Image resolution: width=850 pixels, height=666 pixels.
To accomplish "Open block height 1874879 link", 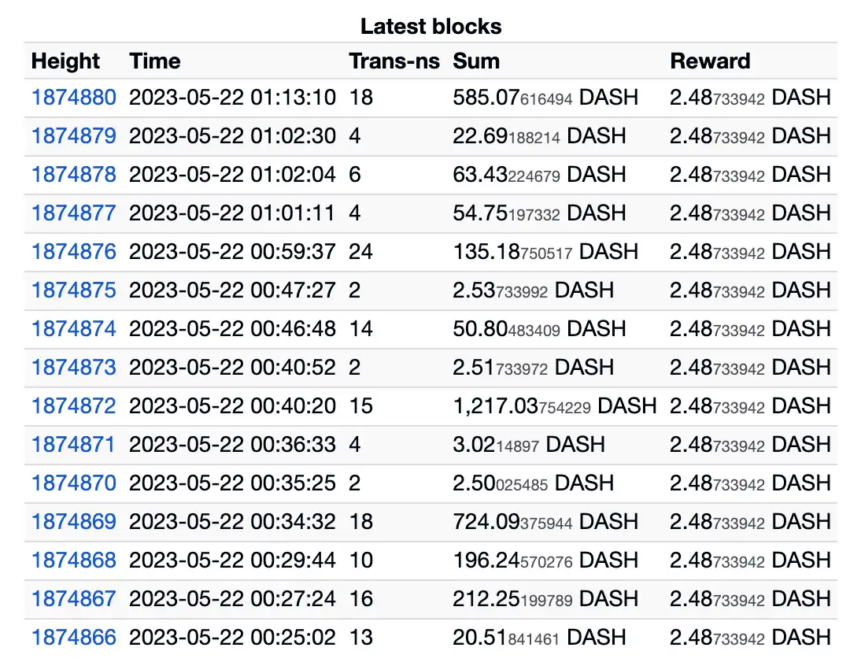I will pos(74,136).
